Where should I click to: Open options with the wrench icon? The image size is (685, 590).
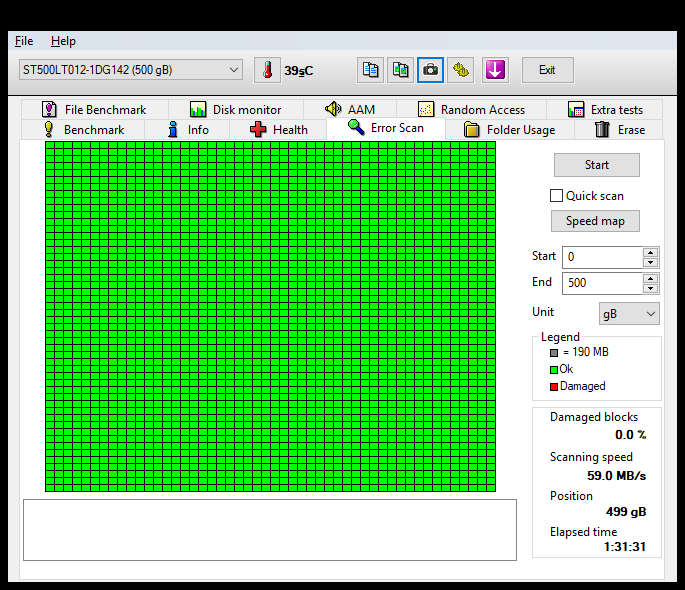(x=460, y=70)
